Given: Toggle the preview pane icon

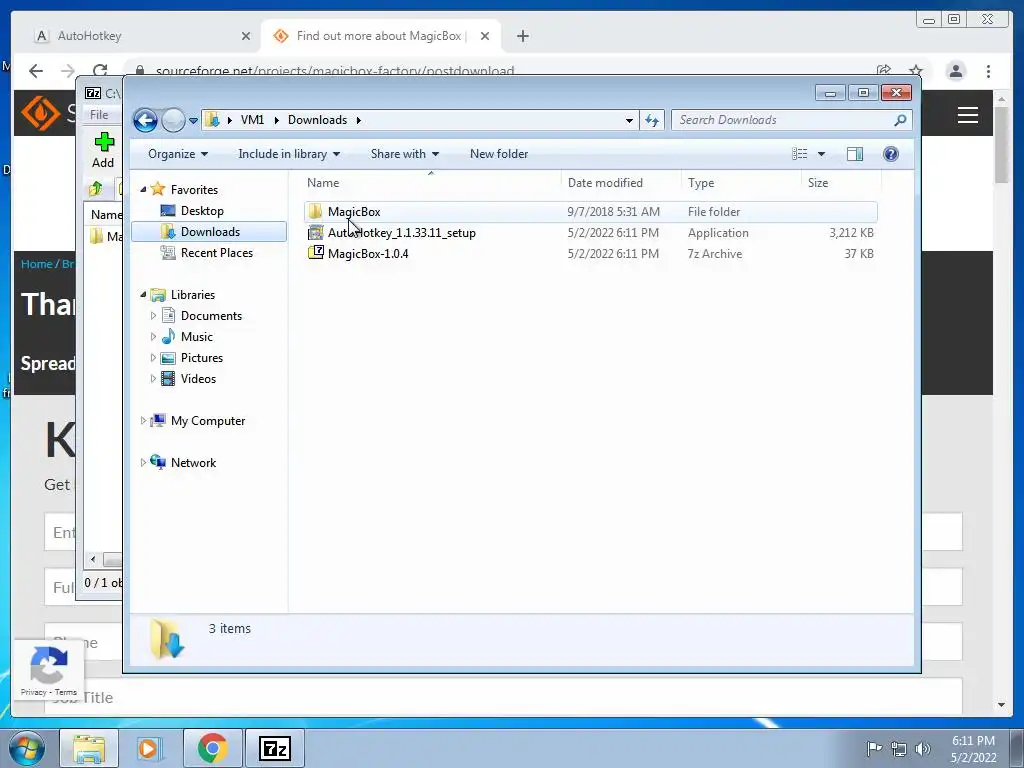Looking at the screenshot, I should click(855, 154).
